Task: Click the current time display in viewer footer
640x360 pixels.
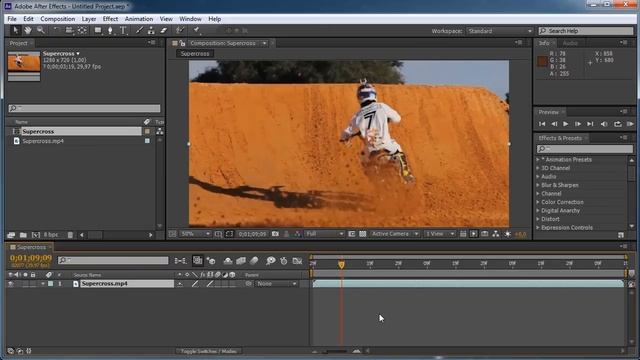Action: coord(252,234)
